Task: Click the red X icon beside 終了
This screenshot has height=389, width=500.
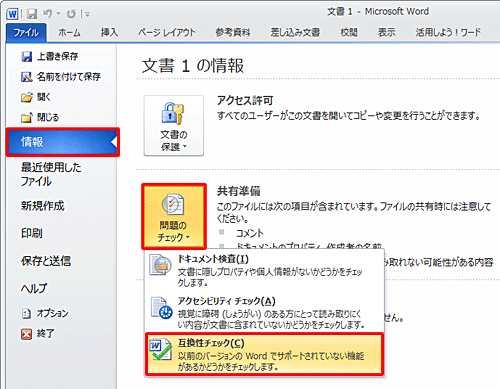Action: (26, 334)
